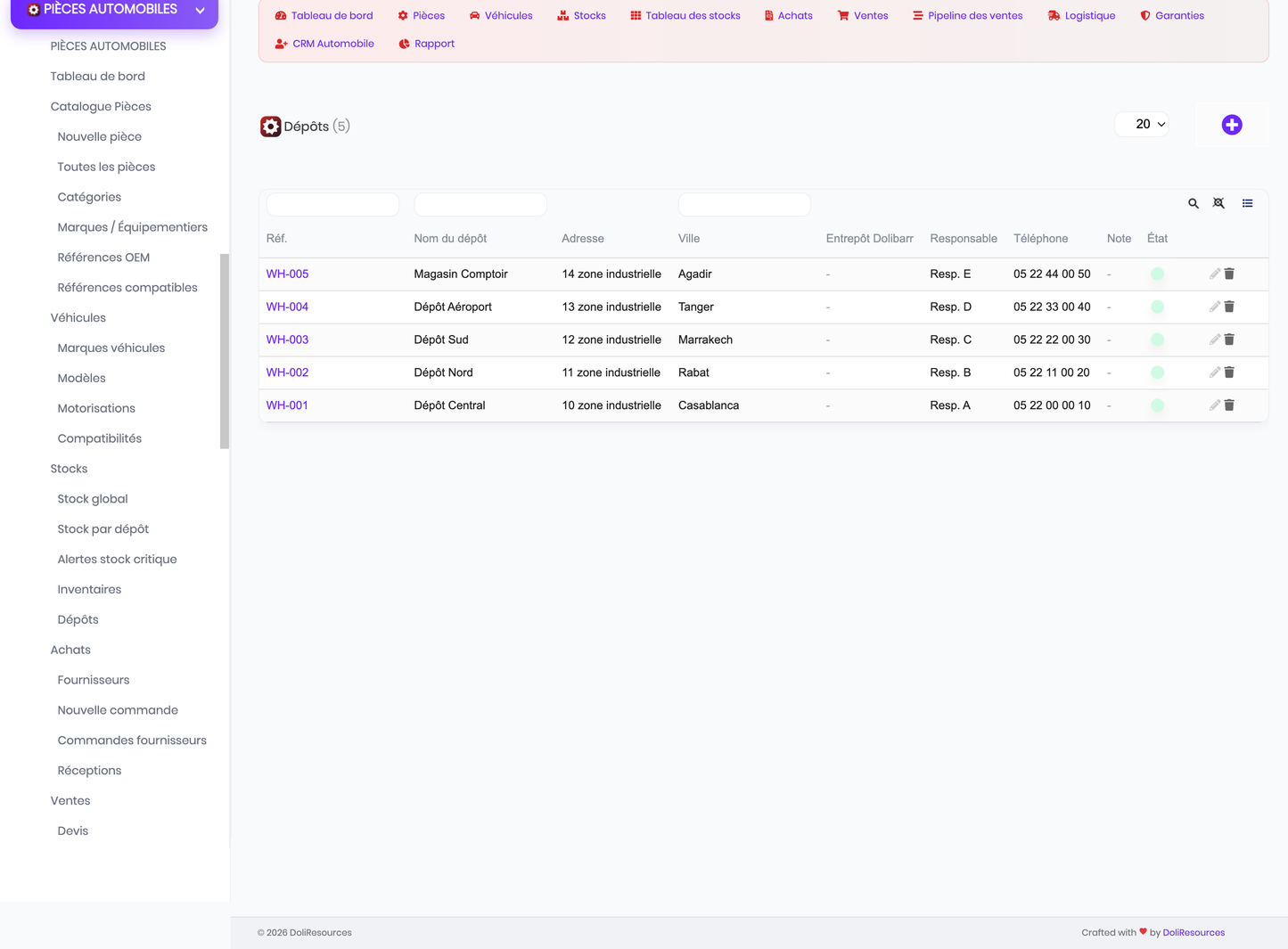Edit depot WH-001 with pencil icon

tap(1214, 405)
